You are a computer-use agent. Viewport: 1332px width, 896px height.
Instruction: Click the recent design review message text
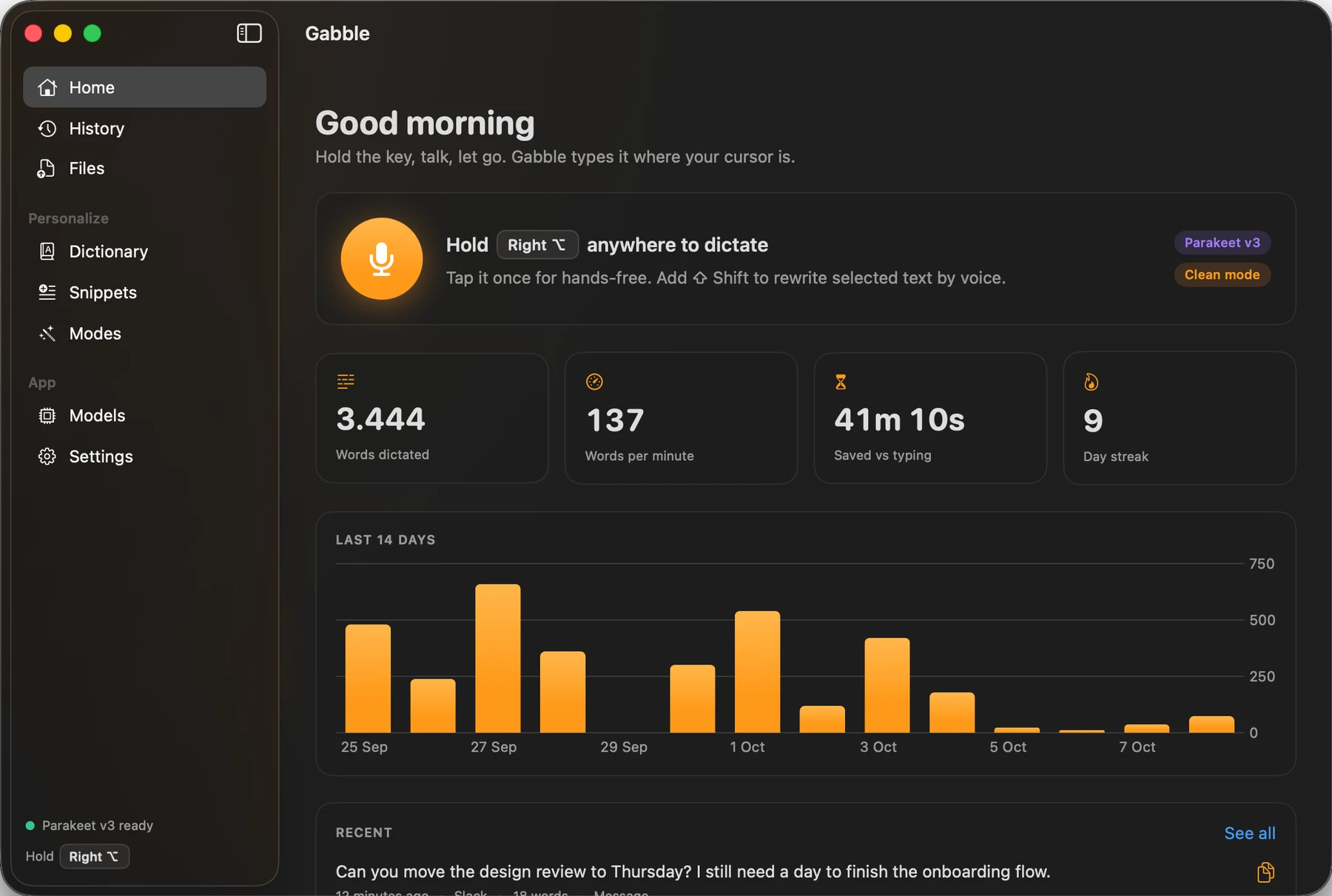[693, 872]
